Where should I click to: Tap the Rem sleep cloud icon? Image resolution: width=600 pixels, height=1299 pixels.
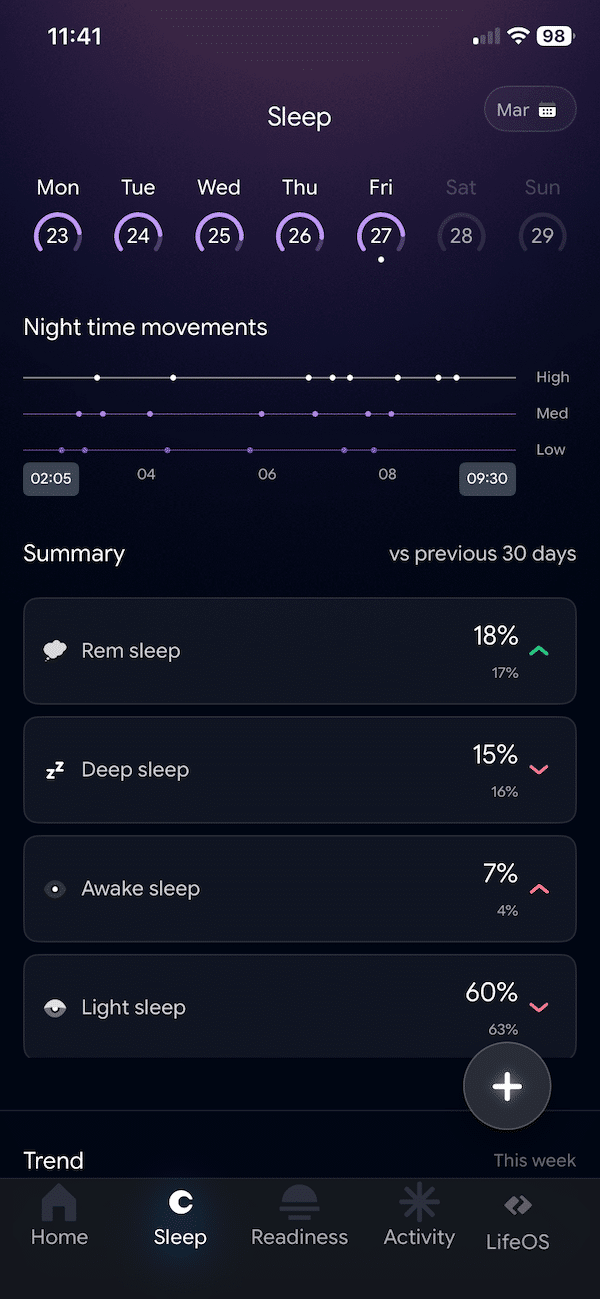(x=55, y=651)
